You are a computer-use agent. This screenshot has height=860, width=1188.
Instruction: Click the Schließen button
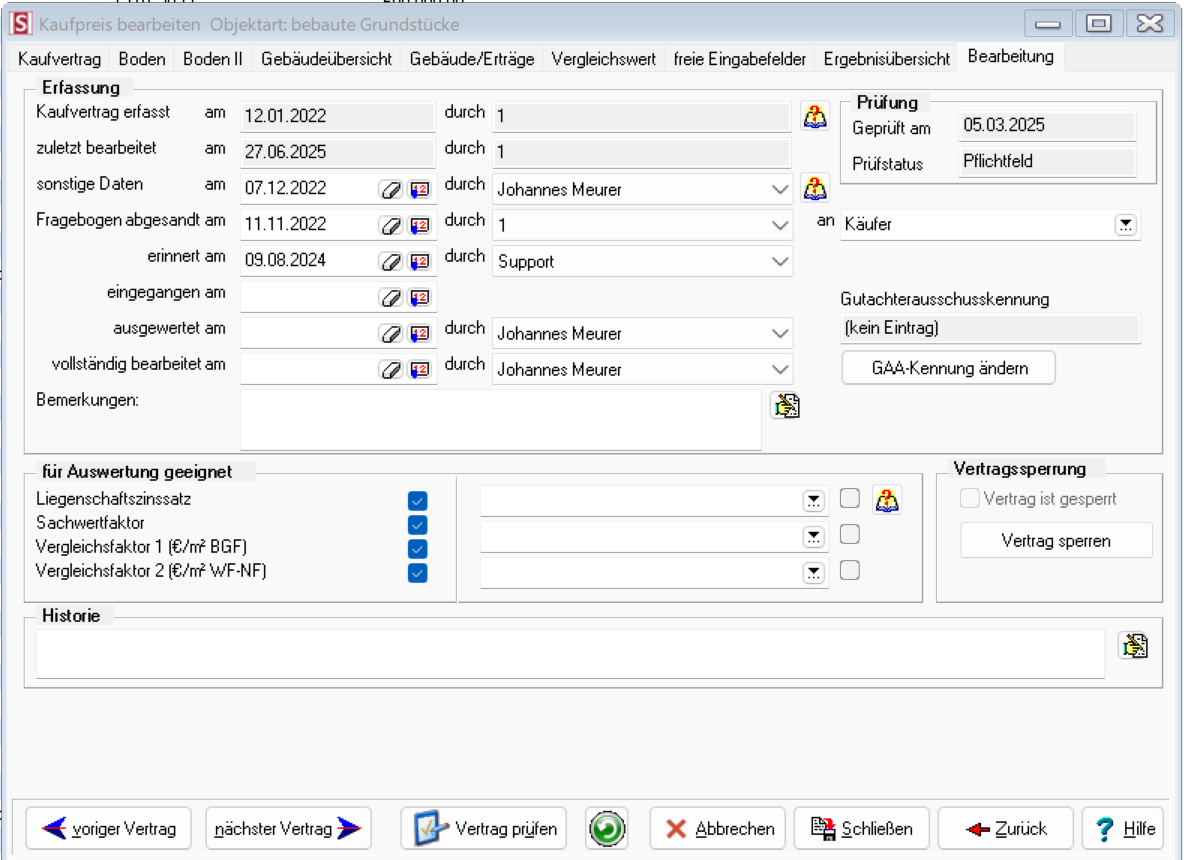tap(861, 828)
